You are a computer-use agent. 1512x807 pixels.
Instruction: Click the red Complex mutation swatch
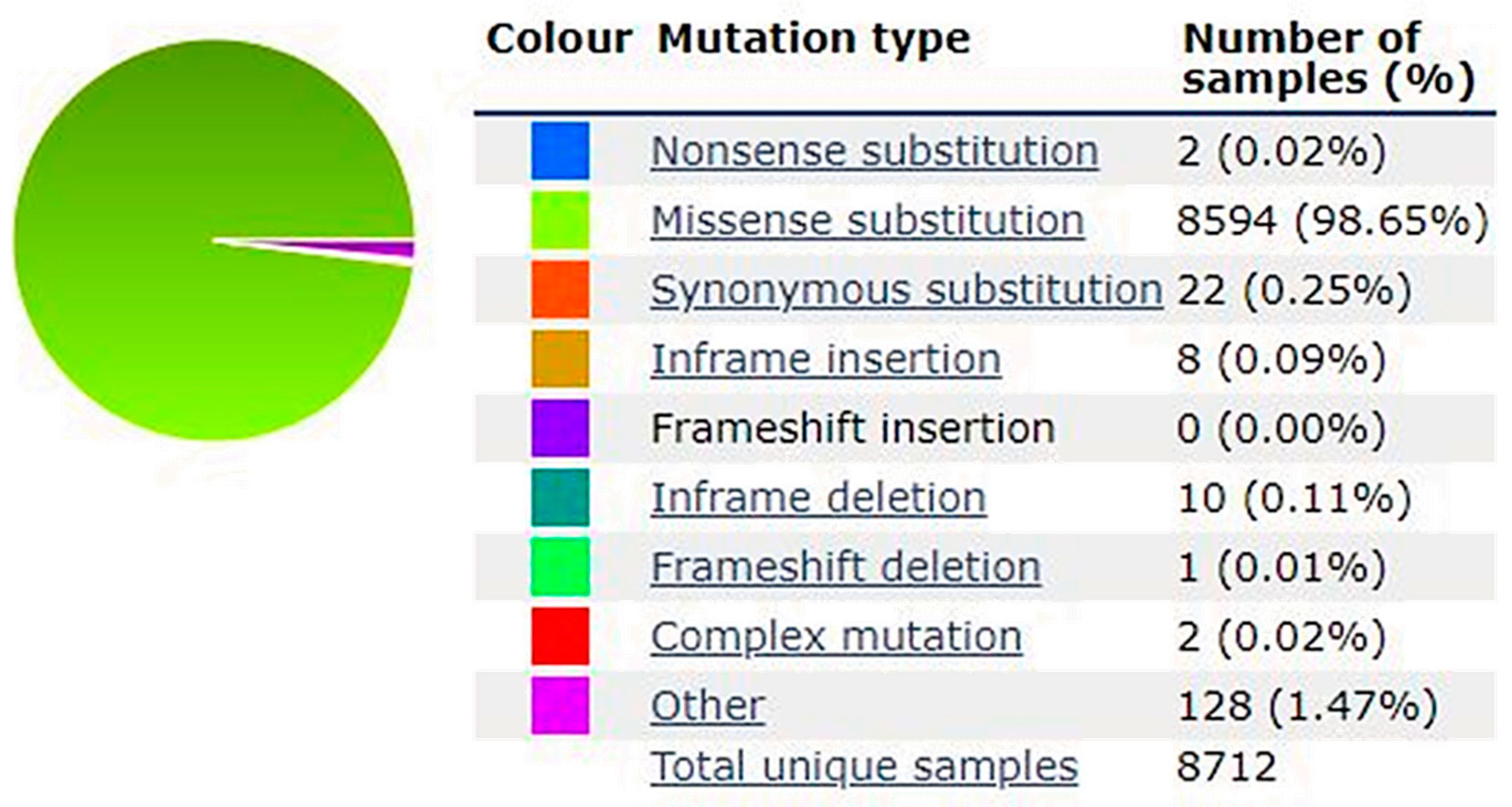560,636
